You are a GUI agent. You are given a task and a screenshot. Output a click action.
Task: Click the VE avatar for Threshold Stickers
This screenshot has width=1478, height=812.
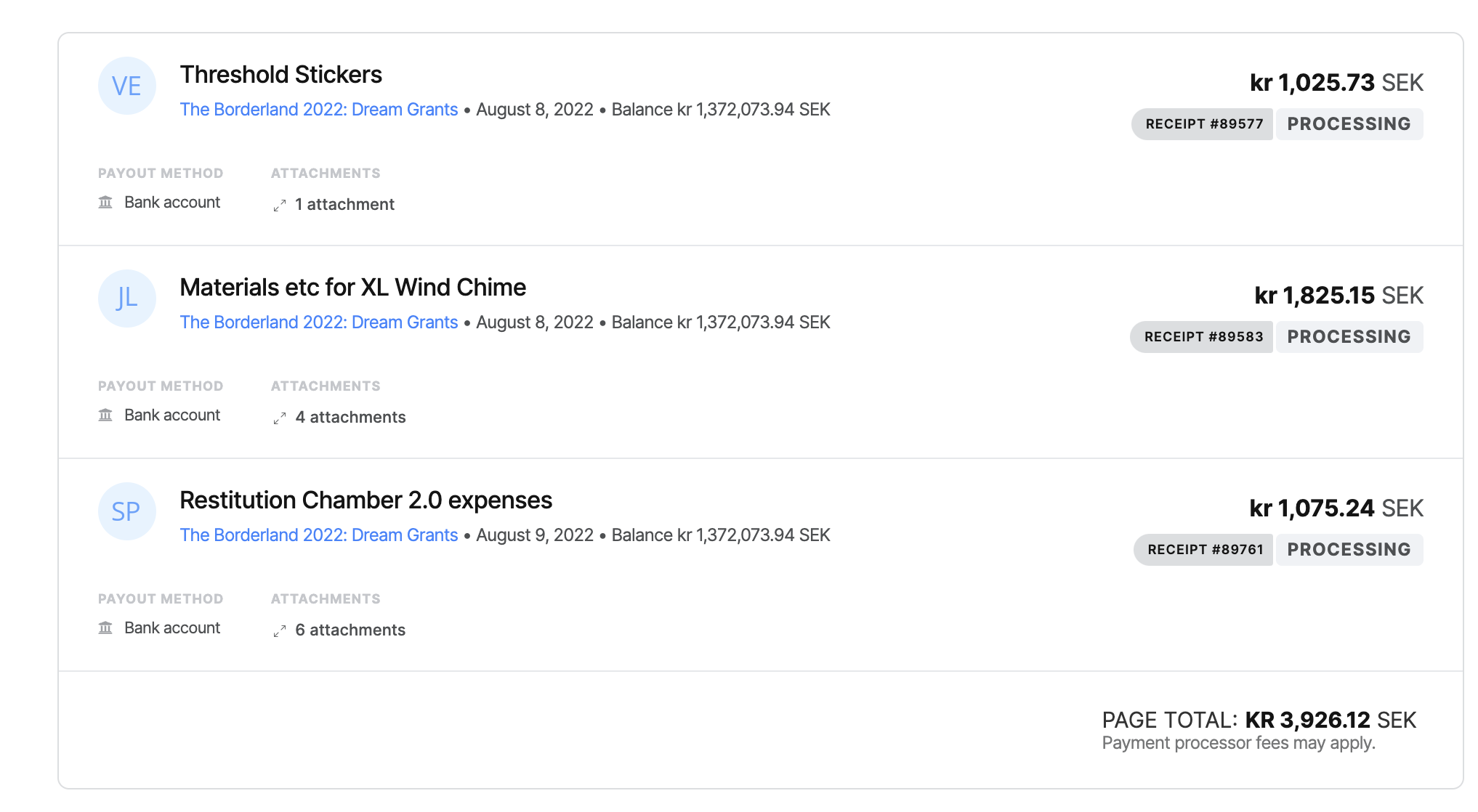[x=126, y=86]
